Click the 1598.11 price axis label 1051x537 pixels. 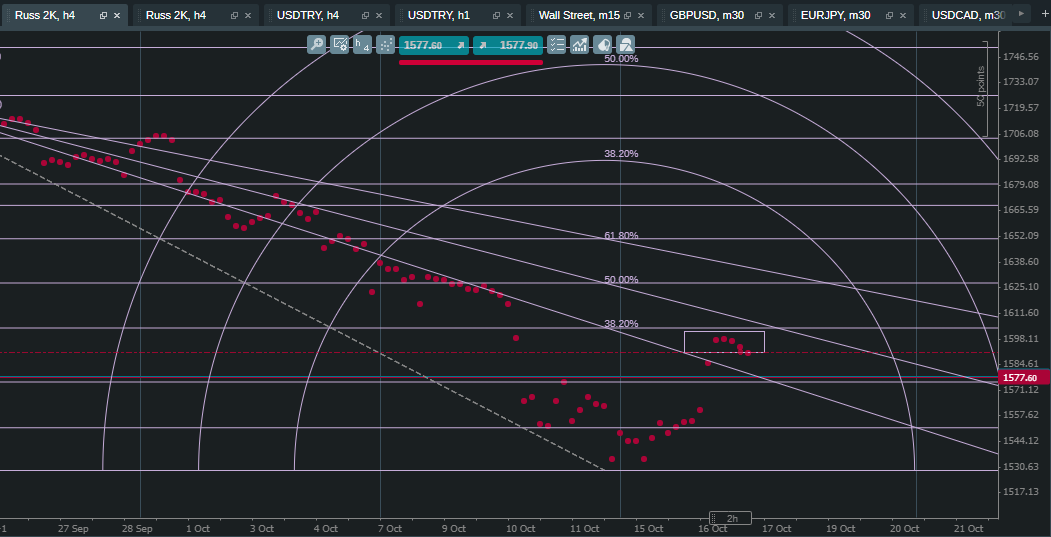pyautogui.click(x=1021, y=339)
